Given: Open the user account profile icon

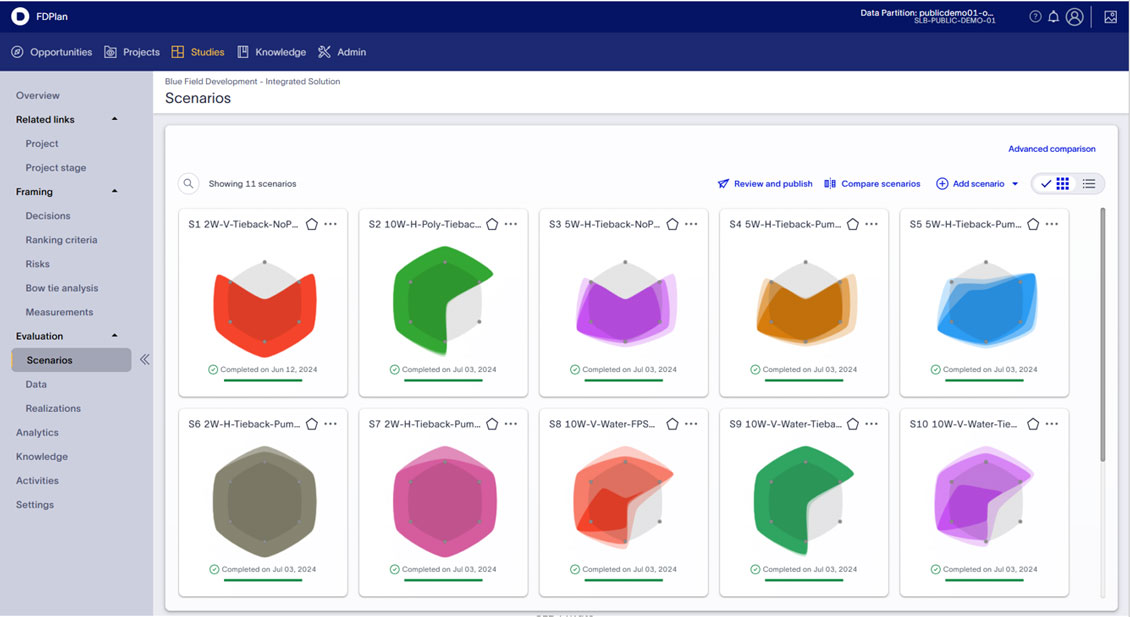Looking at the screenshot, I should (x=1075, y=17).
